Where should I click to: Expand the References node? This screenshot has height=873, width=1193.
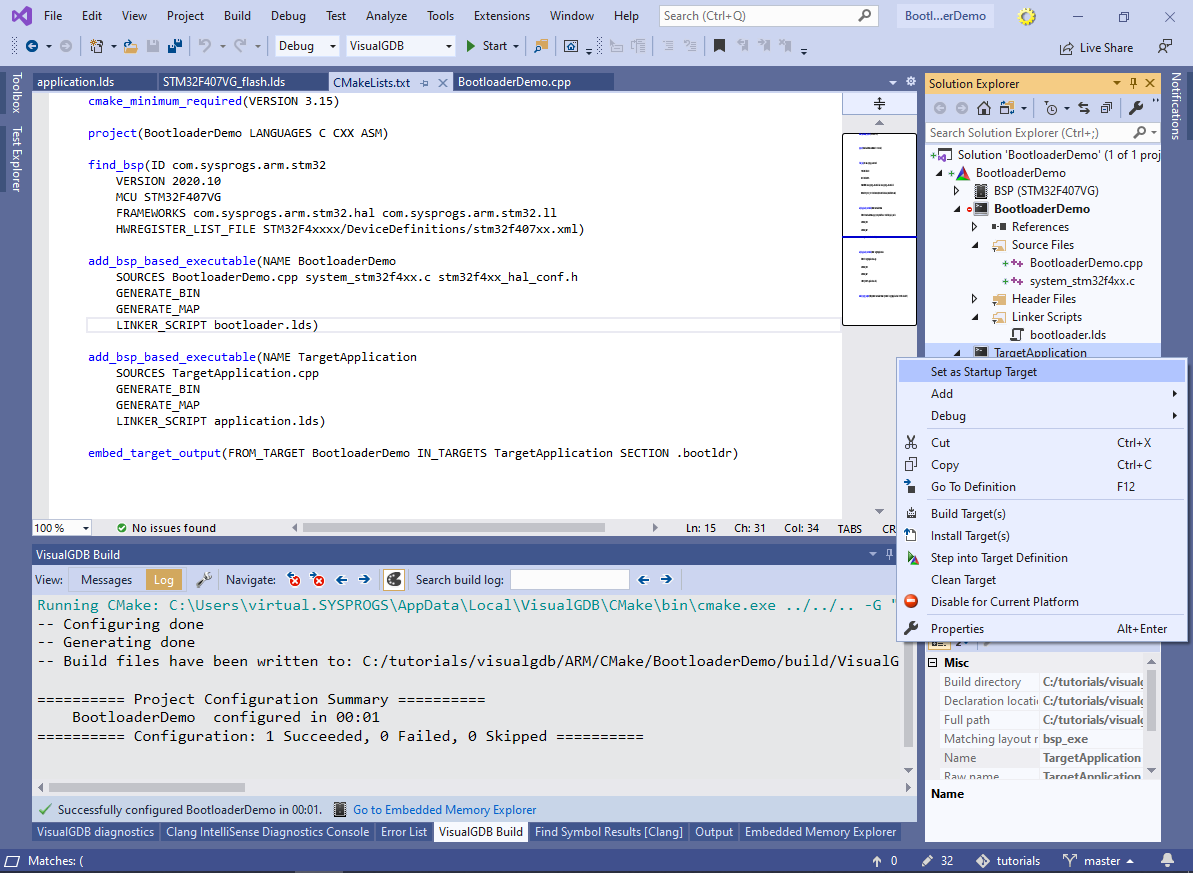975,227
